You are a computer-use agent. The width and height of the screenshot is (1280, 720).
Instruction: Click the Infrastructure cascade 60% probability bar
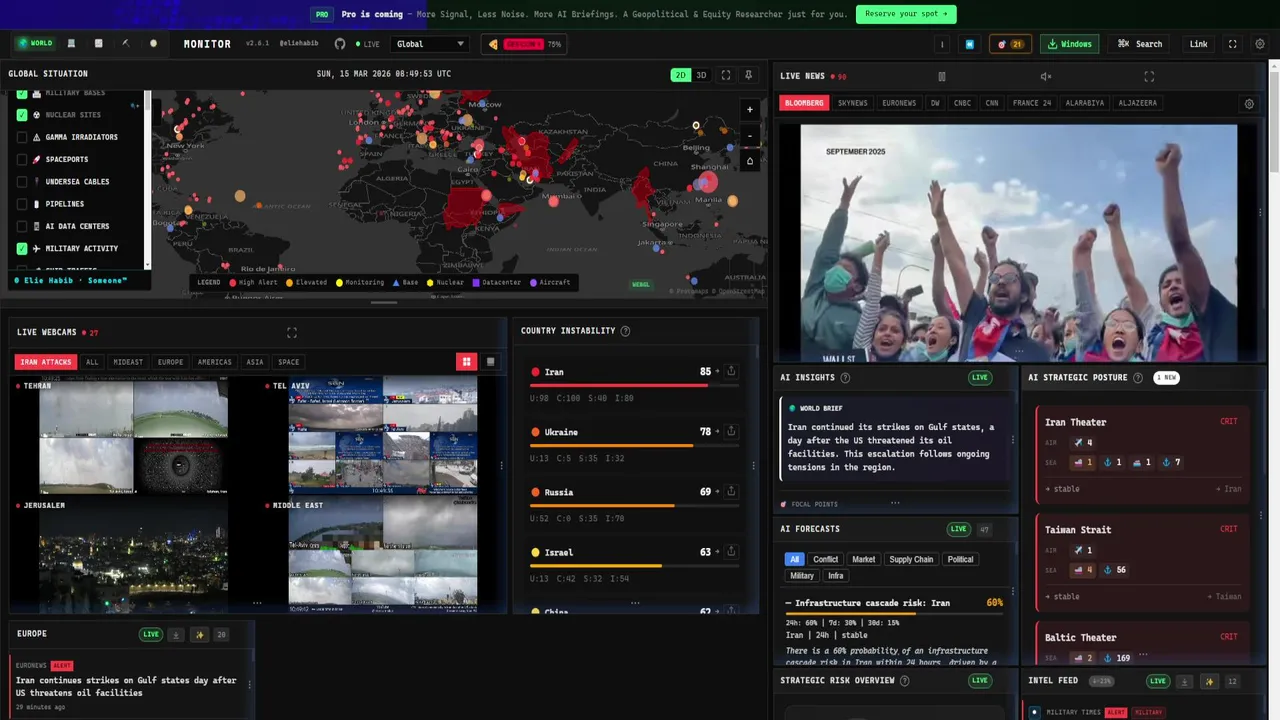click(x=894, y=613)
